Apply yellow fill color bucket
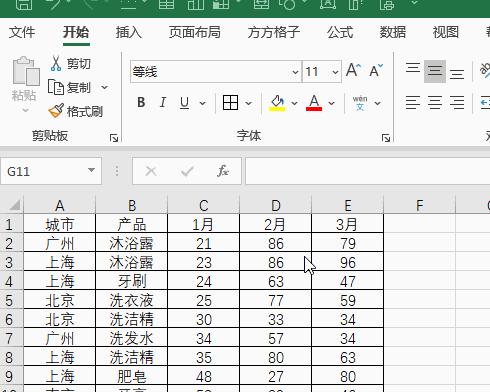This screenshot has height=392, width=490. tap(277, 102)
